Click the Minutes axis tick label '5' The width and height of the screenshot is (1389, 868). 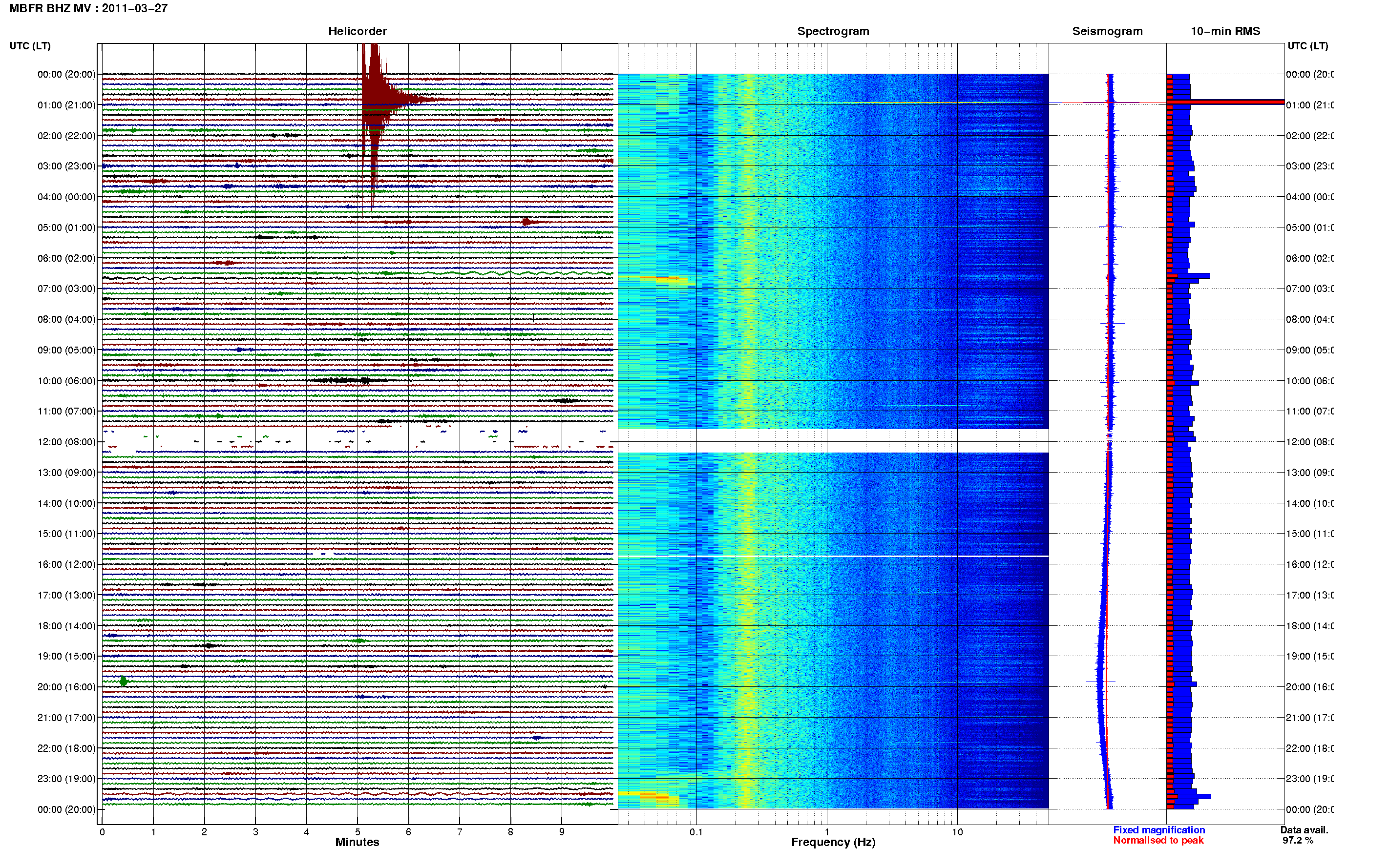tap(358, 831)
